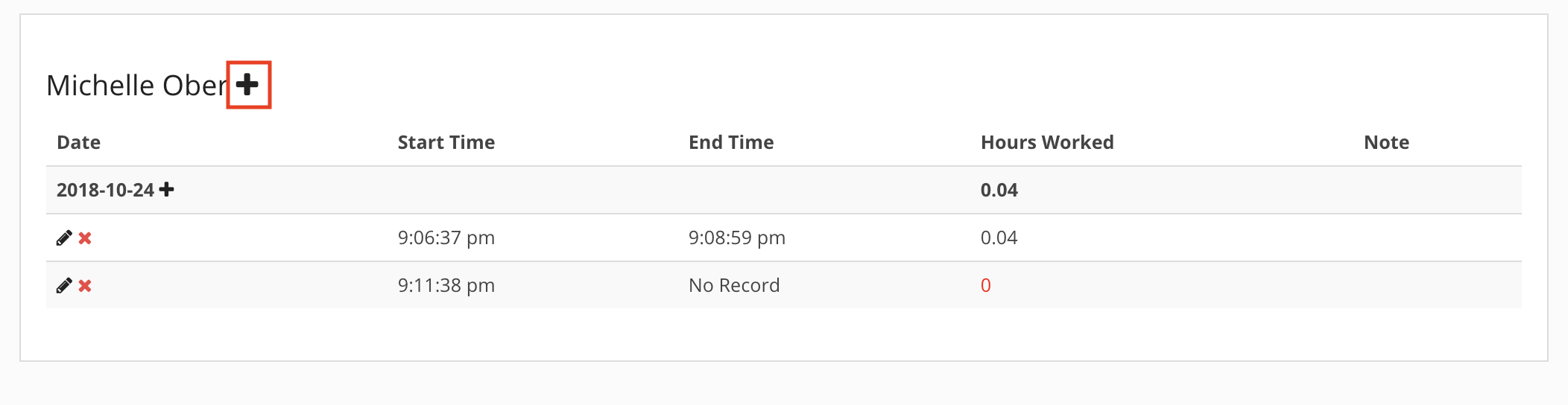Click the red 0 hours worked value
Screen dimensions: 1568x405
coord(986,285)
